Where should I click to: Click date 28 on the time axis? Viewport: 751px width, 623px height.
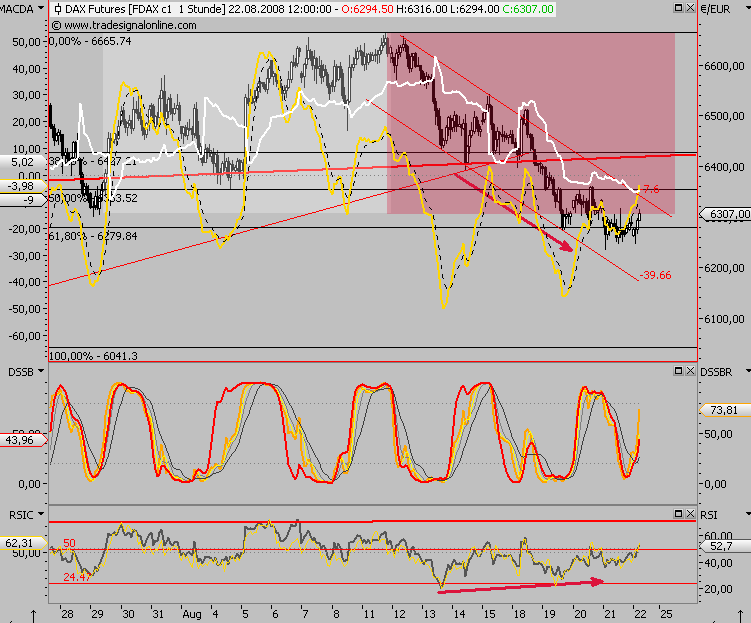pos(68,614)
